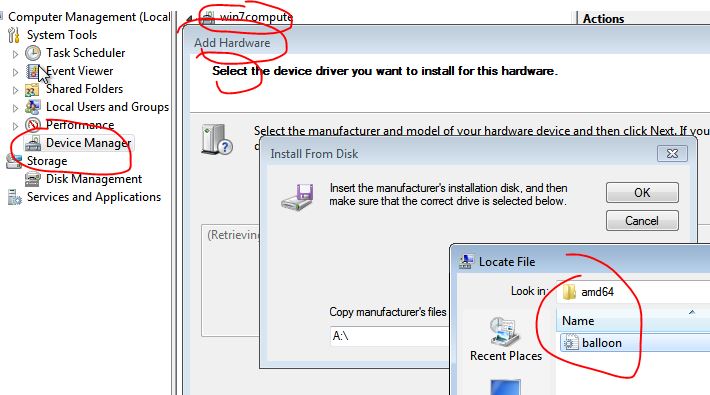Select System Tools tree item
710x395 pixels.
[62, 35]
